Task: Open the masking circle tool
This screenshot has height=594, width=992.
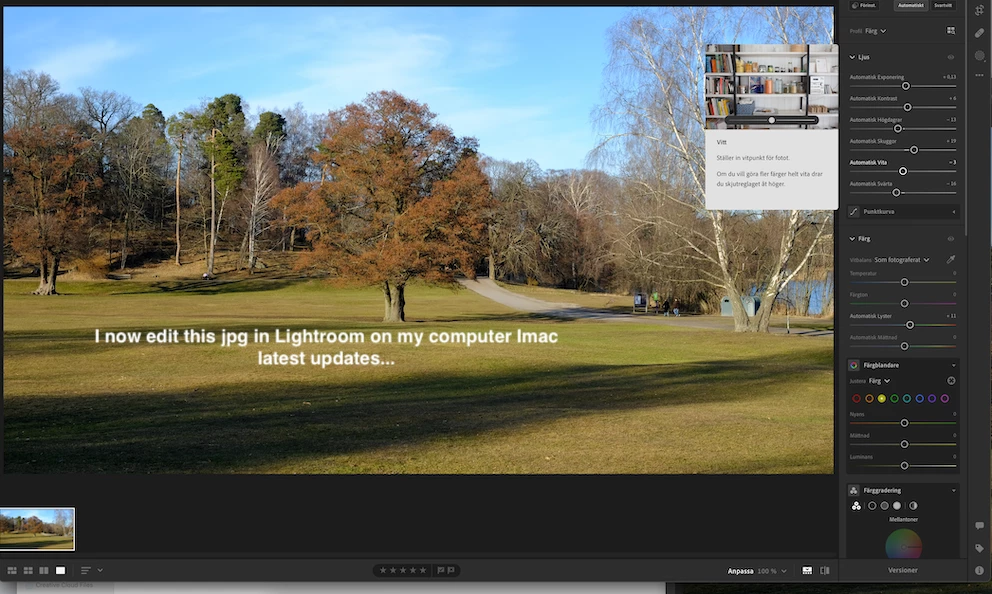Action: [979, 56]
